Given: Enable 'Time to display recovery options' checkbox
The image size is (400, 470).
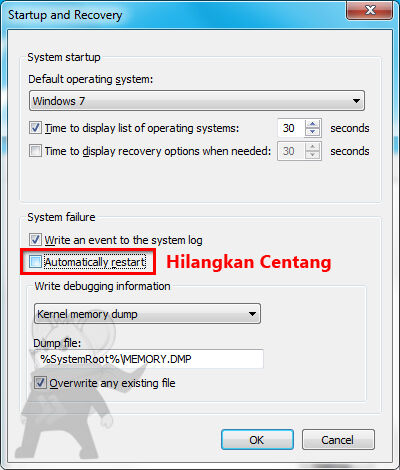Looking at the screenshot, I should click(35, 151).
